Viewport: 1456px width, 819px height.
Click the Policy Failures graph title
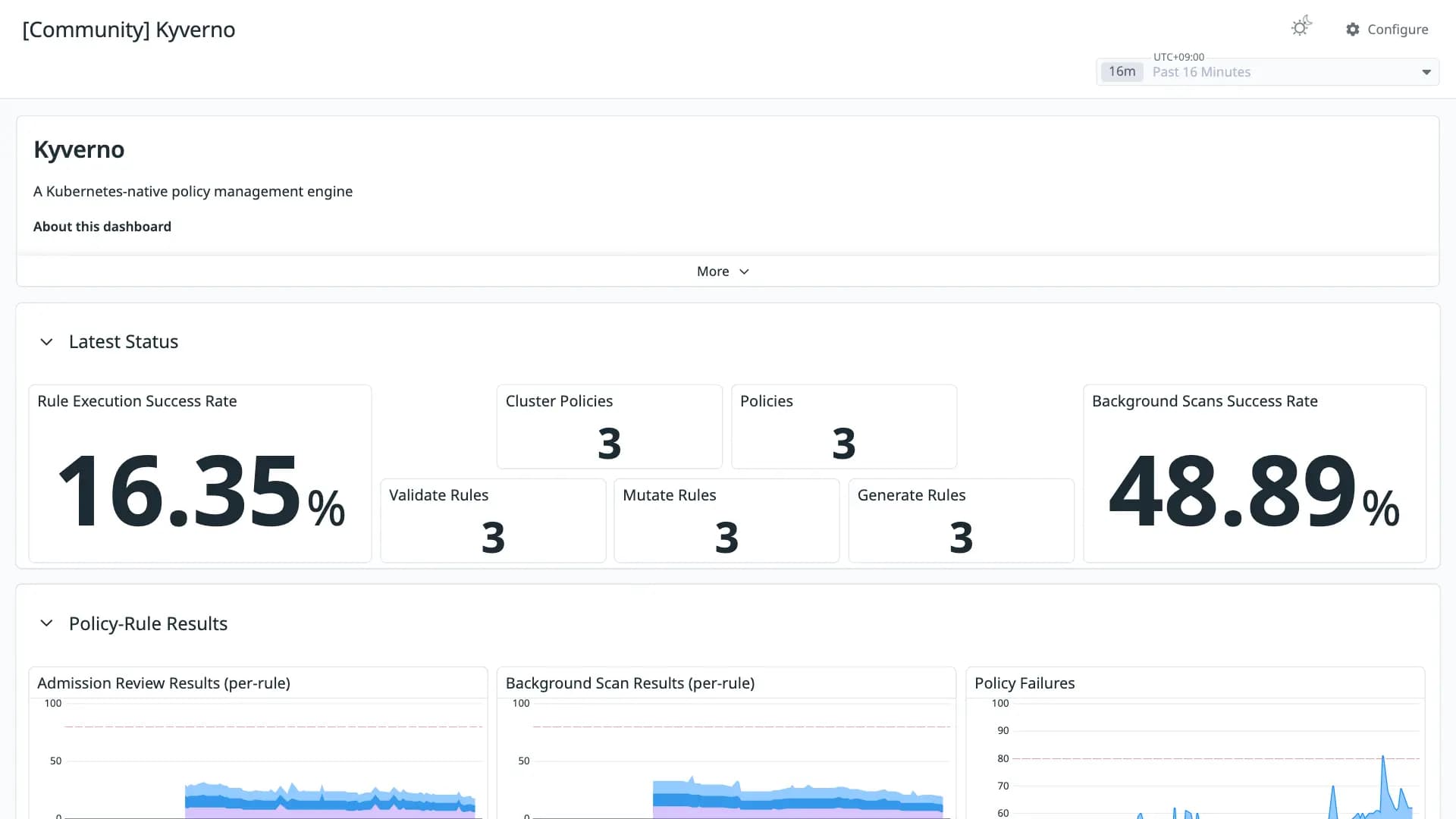pos(1025,683)
